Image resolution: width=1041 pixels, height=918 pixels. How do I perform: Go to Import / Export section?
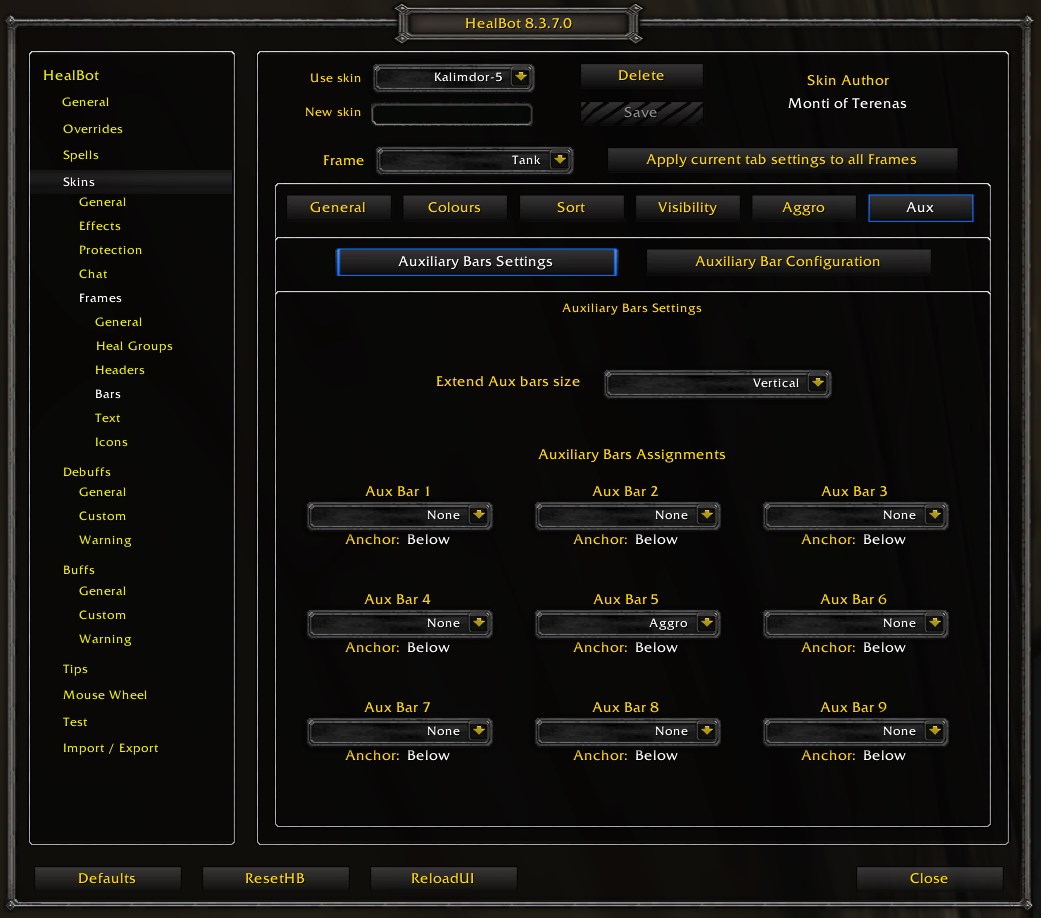(111, 748)
